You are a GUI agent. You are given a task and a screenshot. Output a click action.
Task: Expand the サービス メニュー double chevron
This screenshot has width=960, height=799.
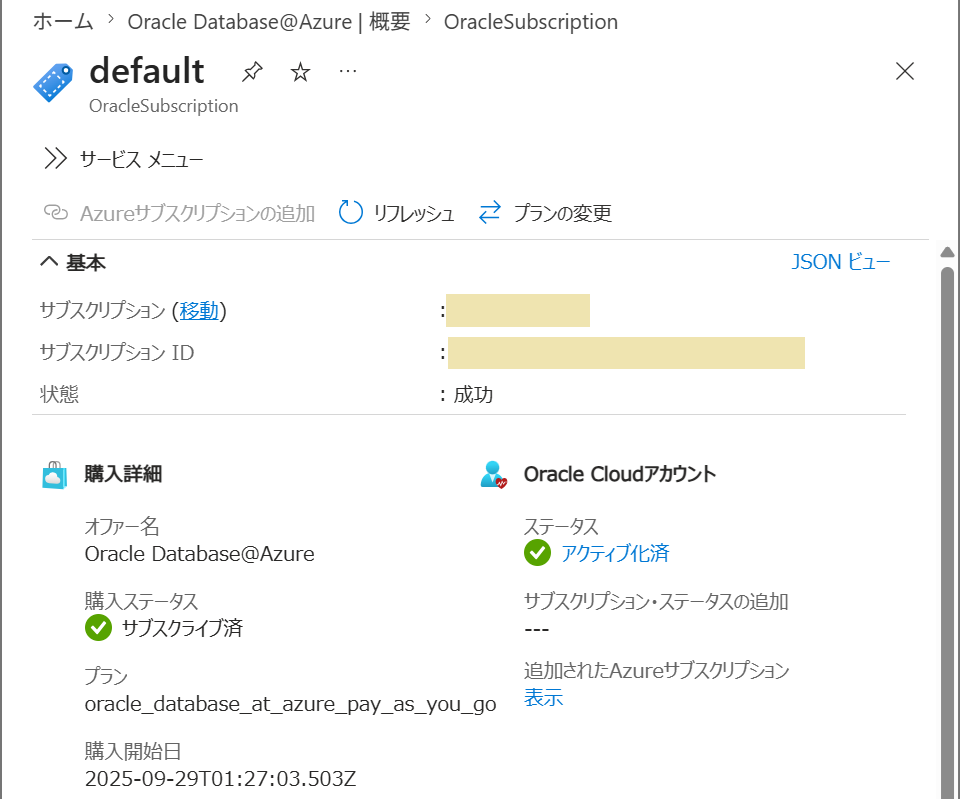[55, 158]
